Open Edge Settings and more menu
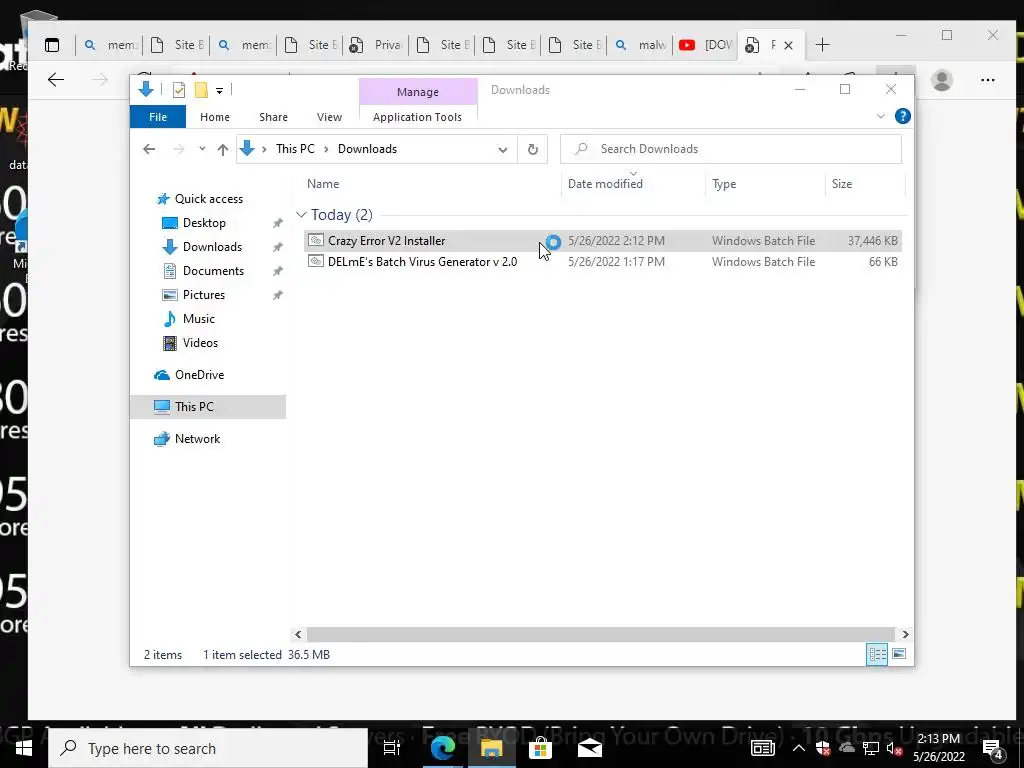The image size is (1024, 768). 987,80
